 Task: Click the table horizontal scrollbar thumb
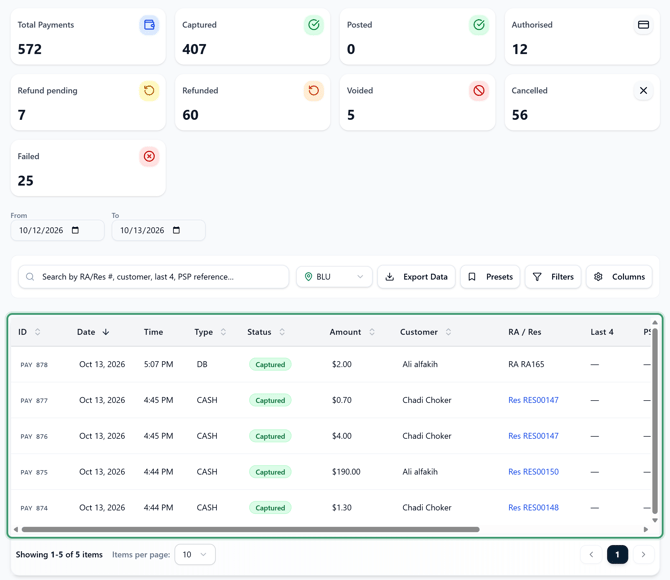(250, 530)
